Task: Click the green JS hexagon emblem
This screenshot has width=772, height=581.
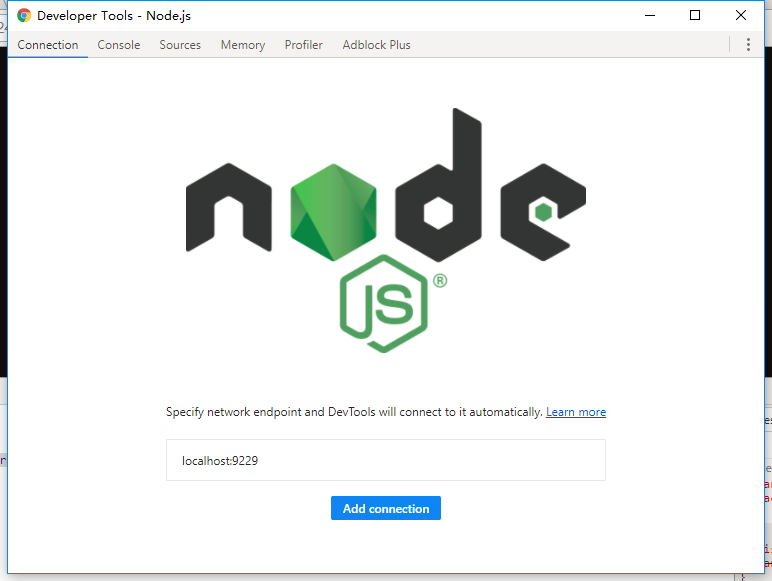Action: tap(384, 303)
